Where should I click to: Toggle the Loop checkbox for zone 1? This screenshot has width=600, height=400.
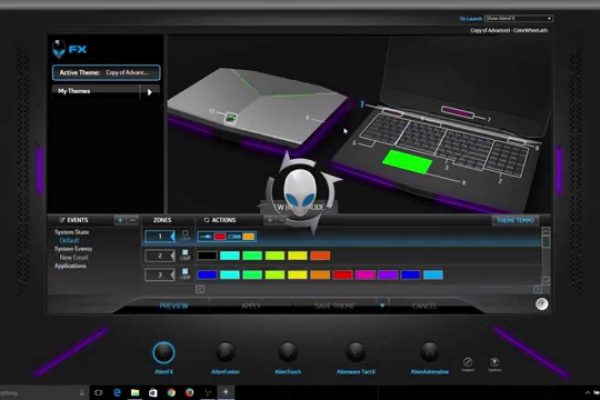click(185, 233)
